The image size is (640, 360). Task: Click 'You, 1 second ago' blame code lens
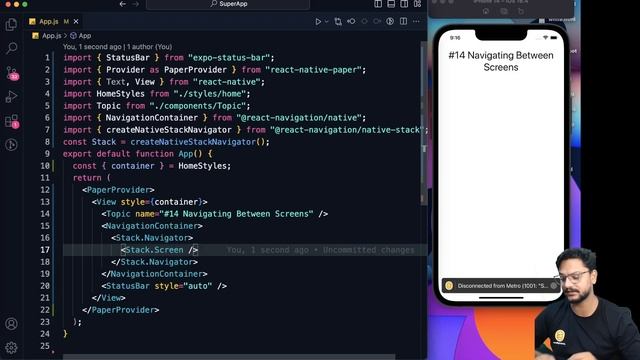tap(92, 47)
